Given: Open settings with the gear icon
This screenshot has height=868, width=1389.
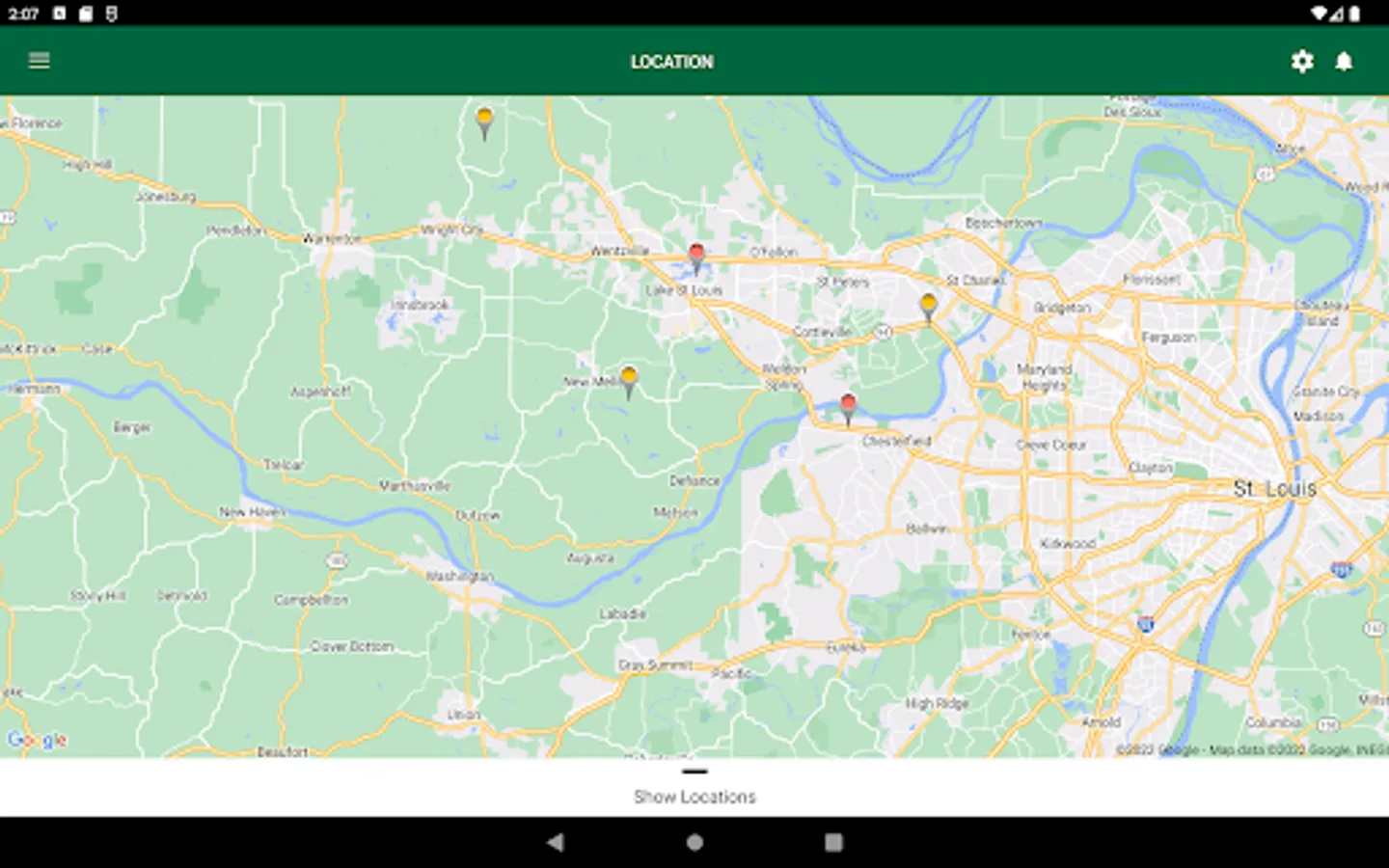Looking at the screenshot, I should coord(1302,62).
